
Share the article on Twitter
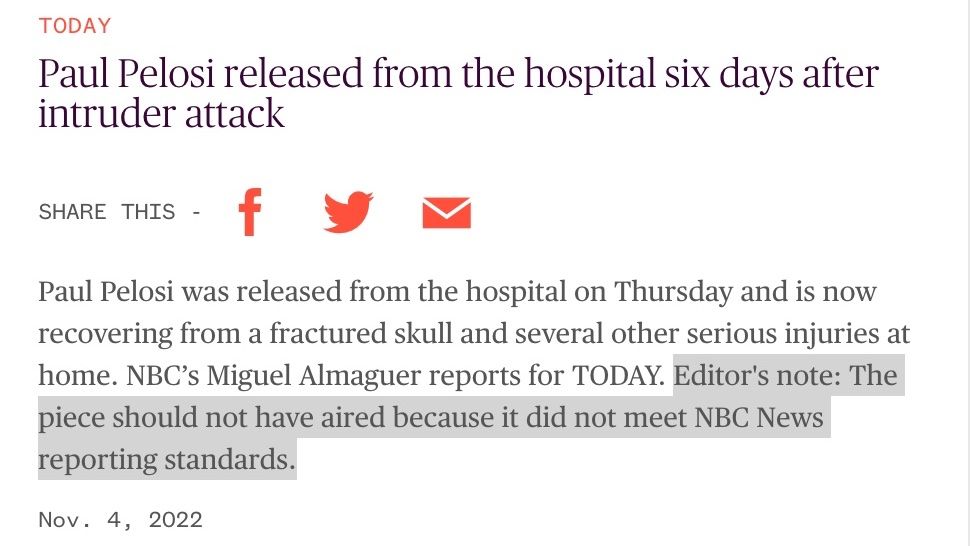[x=347, y=212]
